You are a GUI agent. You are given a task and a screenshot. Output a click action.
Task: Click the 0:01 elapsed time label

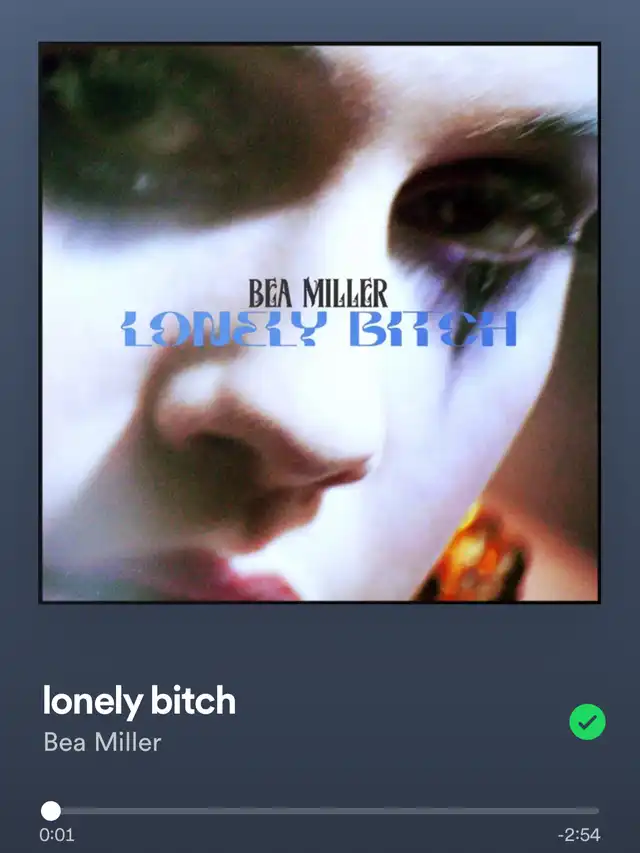57,835
